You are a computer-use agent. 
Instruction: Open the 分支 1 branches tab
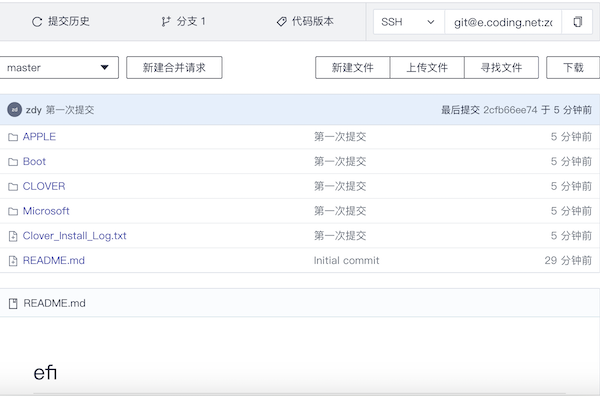point(183,21)
